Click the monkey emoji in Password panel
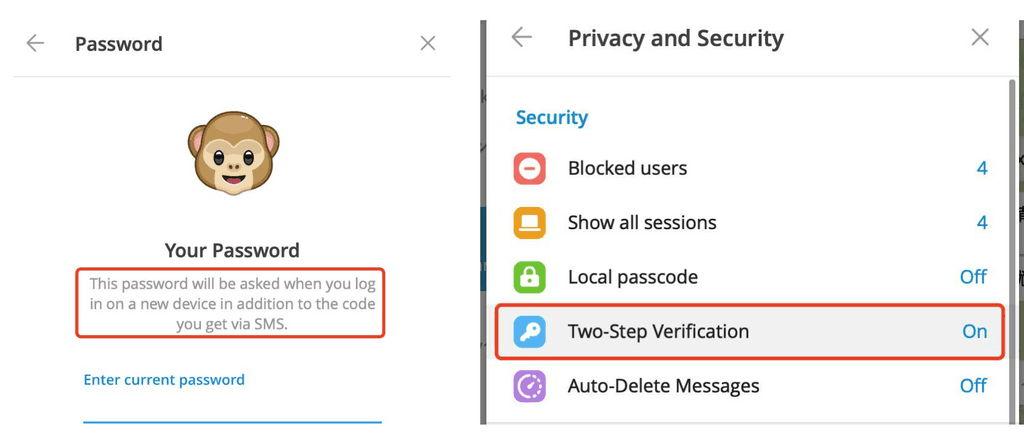The height and width of the screenshot is (433, 1024). click(x=233, y=154)
